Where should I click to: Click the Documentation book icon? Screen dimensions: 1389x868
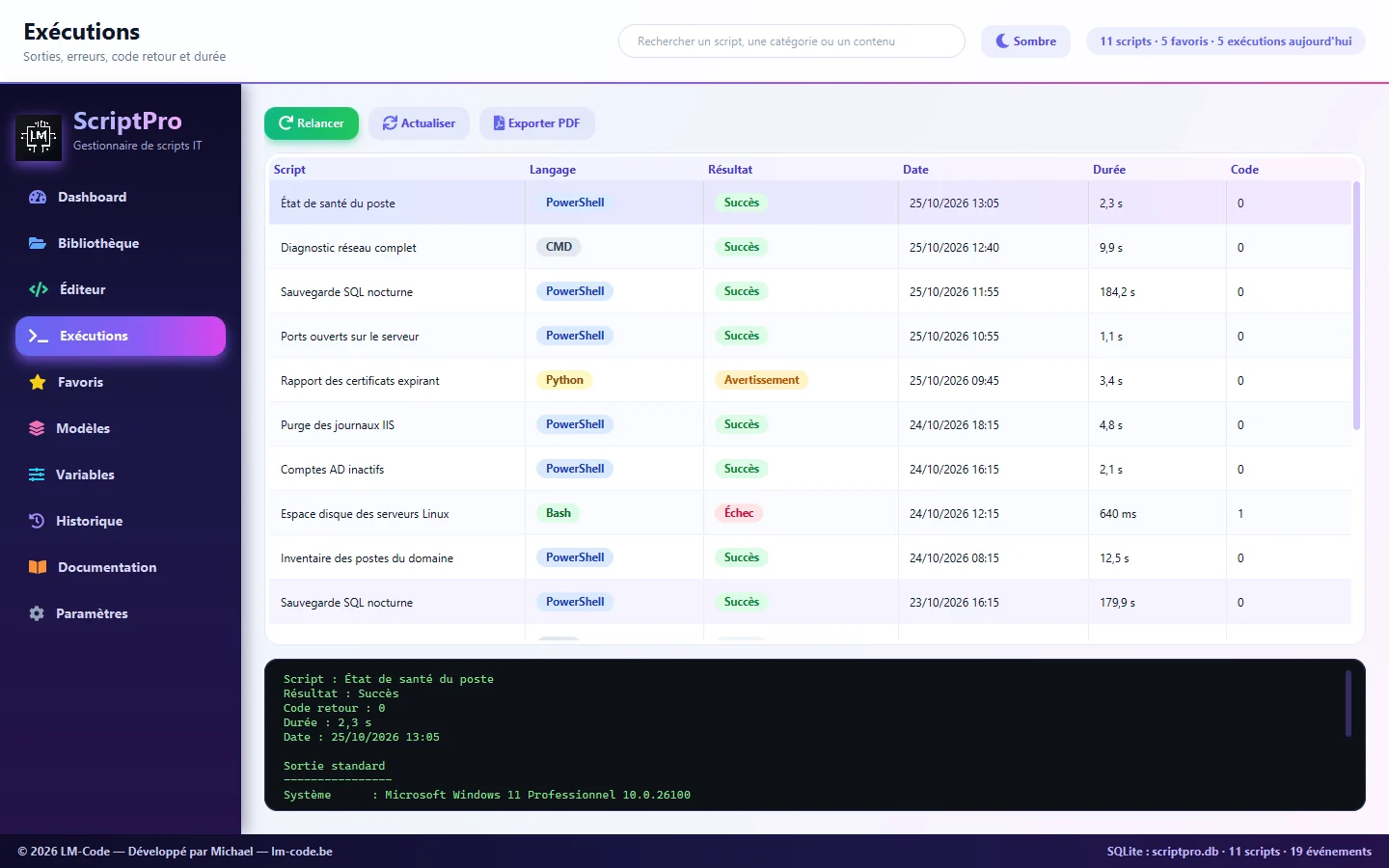38,567
